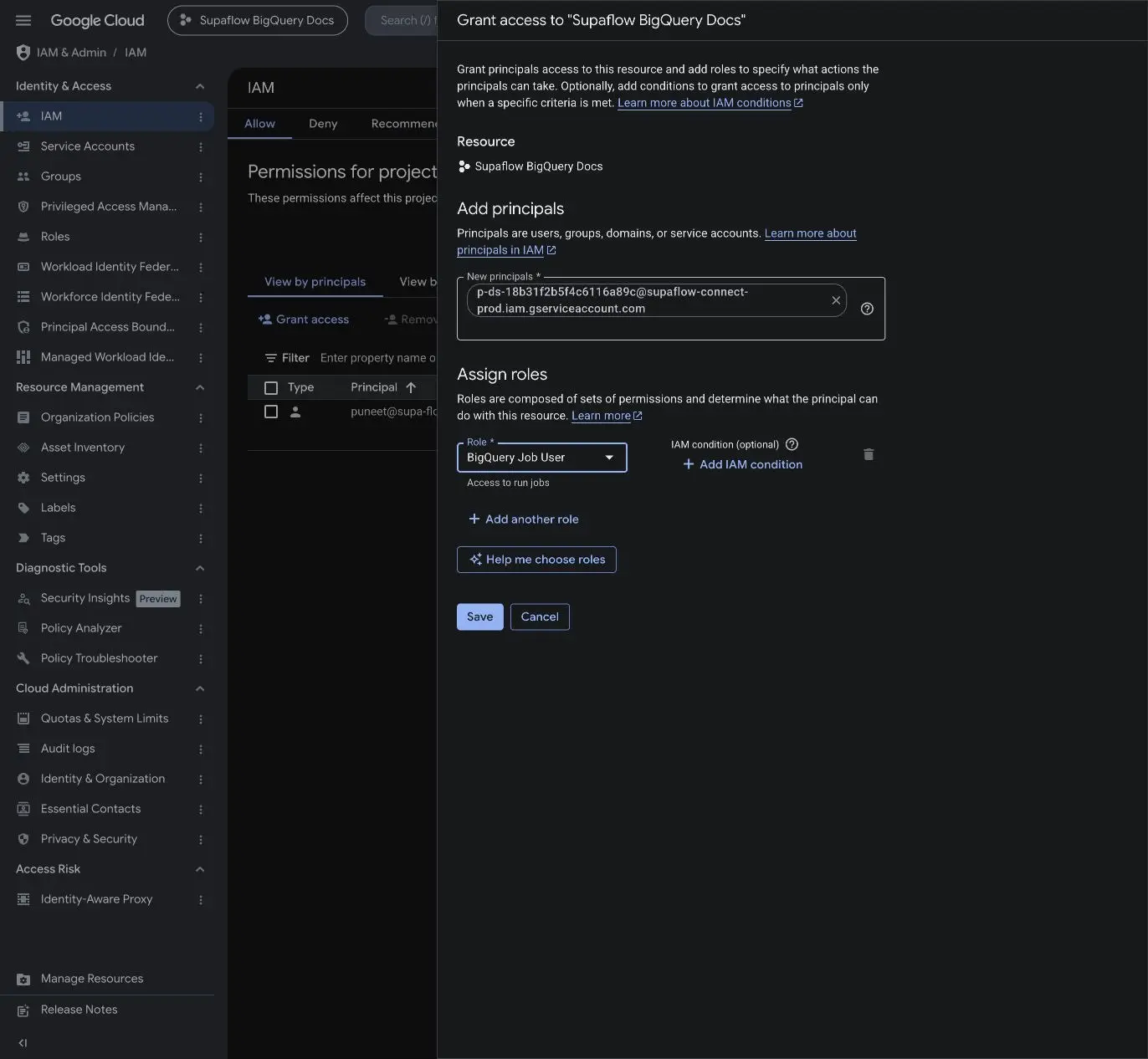Click the Manage Resources icon

23,979
